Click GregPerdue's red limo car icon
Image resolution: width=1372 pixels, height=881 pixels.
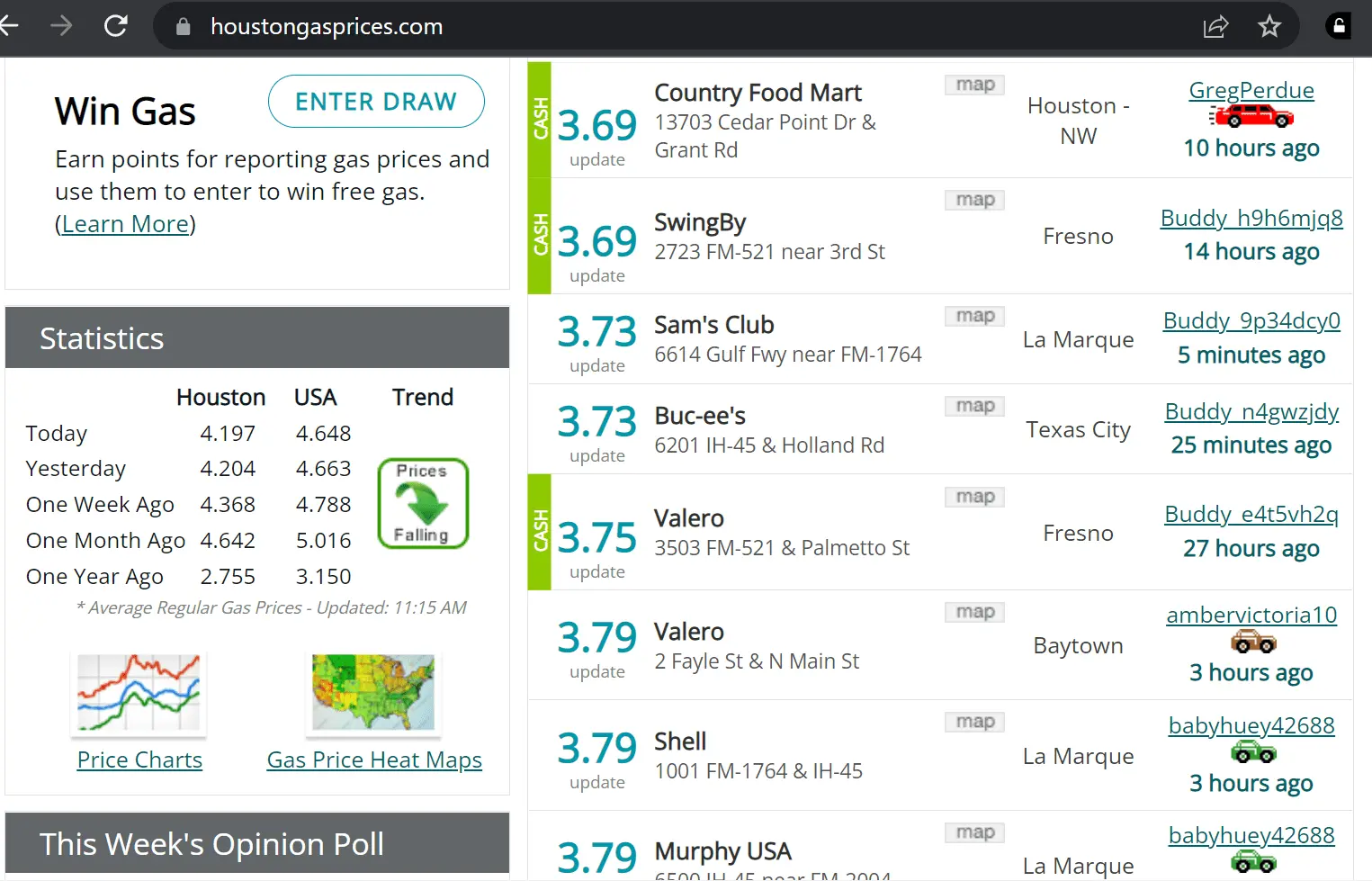[1251, 116]
